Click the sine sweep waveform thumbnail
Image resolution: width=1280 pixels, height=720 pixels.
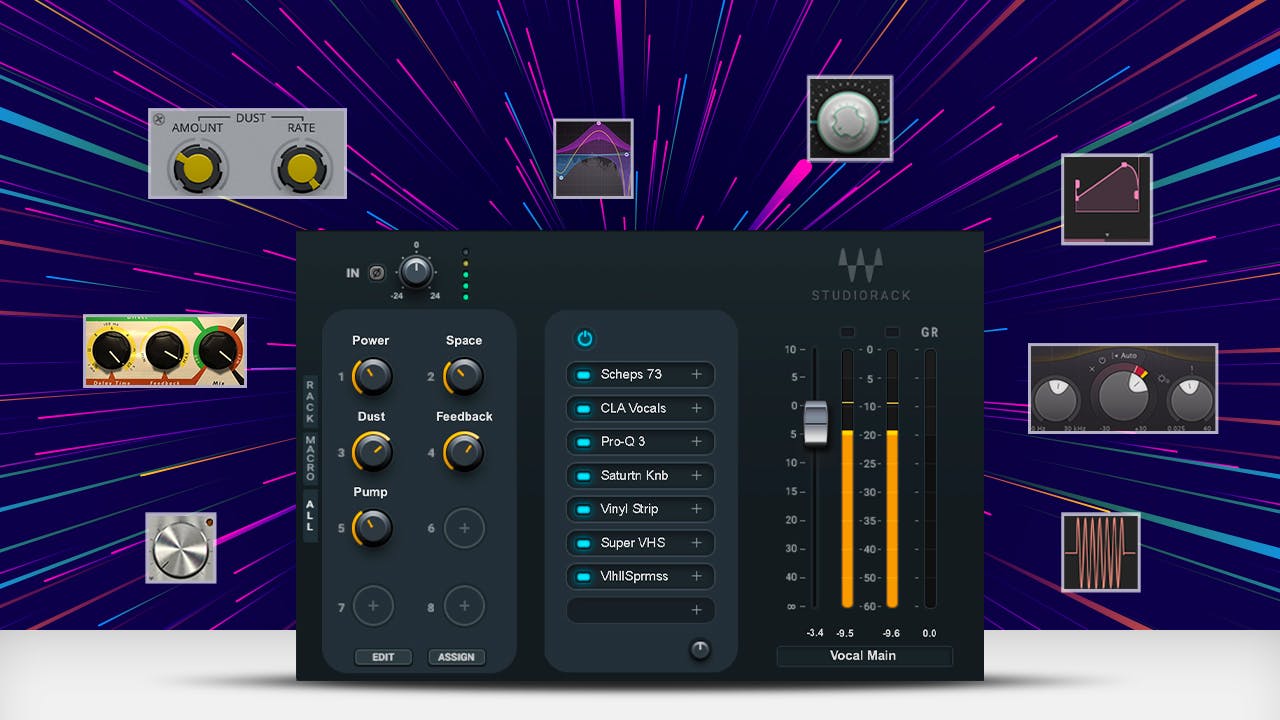pos(1101,551)
